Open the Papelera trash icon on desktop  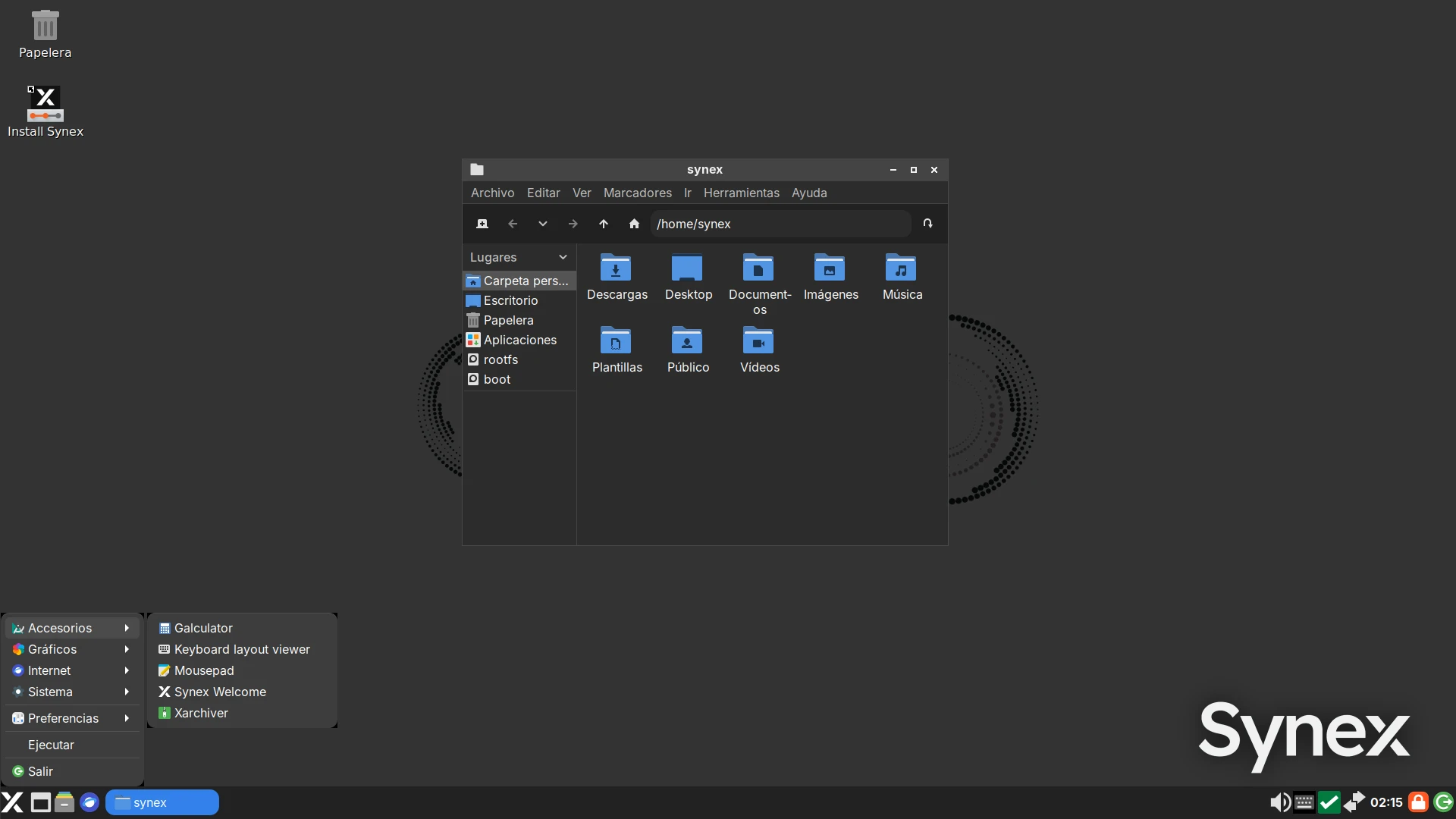[x=45, y=34]
